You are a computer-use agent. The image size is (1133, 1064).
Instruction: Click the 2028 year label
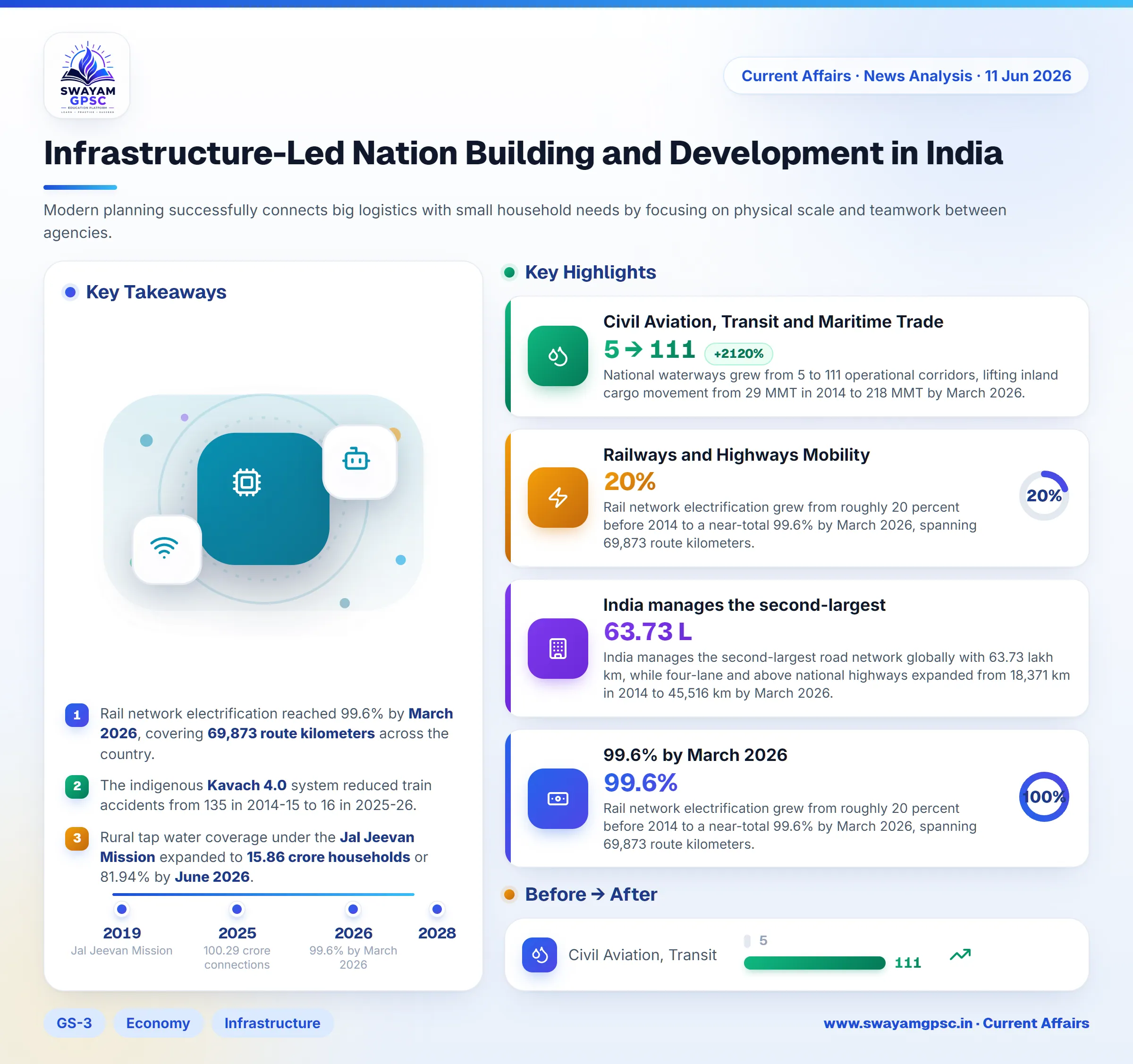coord(437,933)
